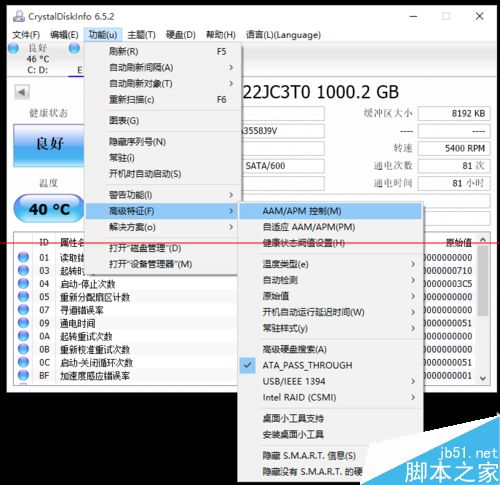Expand the 常驻样式(y) submenu
500x485 pixels.
click(330, 328)
